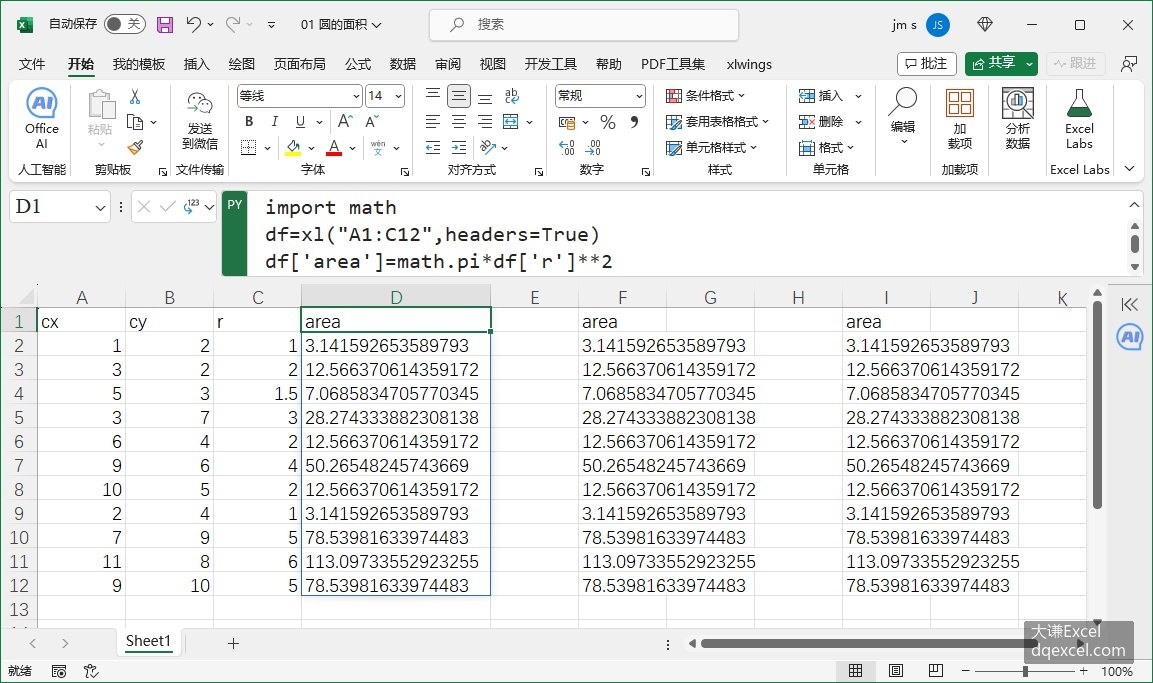This screenshot has width=1153, height=683.
Task: Click the 批注 comments button
Action: tap(927, 64)
